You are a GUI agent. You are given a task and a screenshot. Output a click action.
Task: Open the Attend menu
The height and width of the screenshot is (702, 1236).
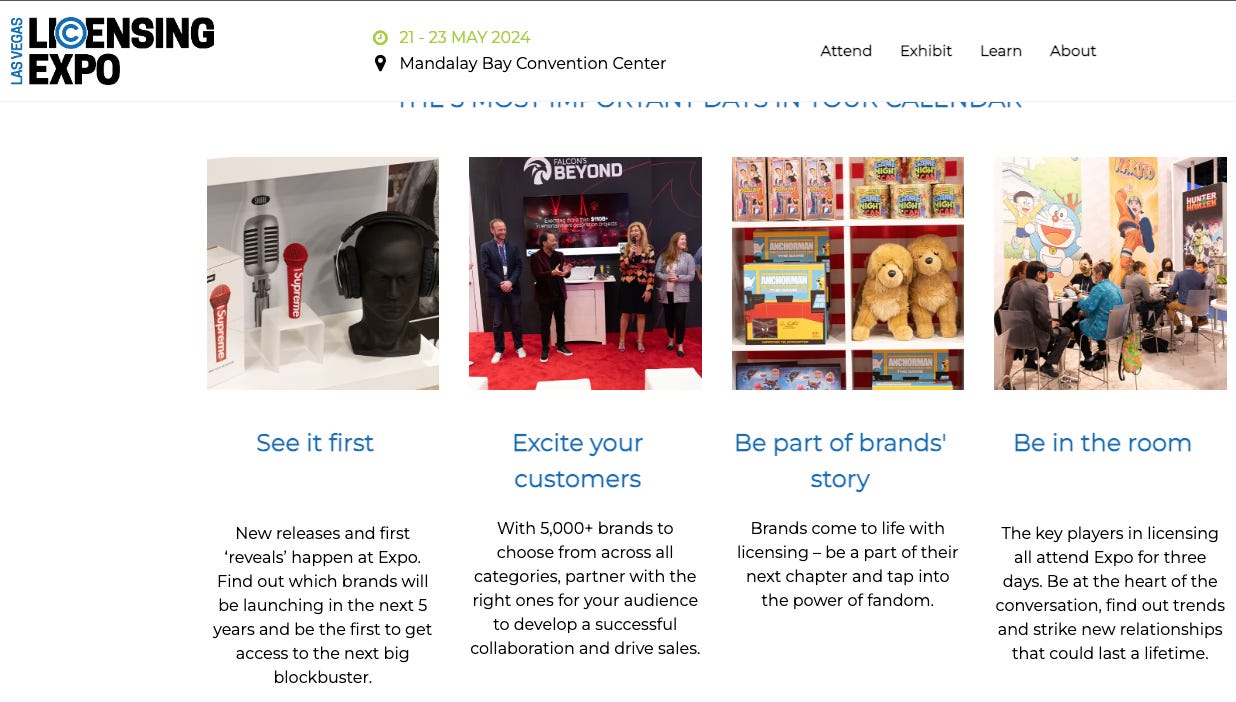[x=846, y=51]
